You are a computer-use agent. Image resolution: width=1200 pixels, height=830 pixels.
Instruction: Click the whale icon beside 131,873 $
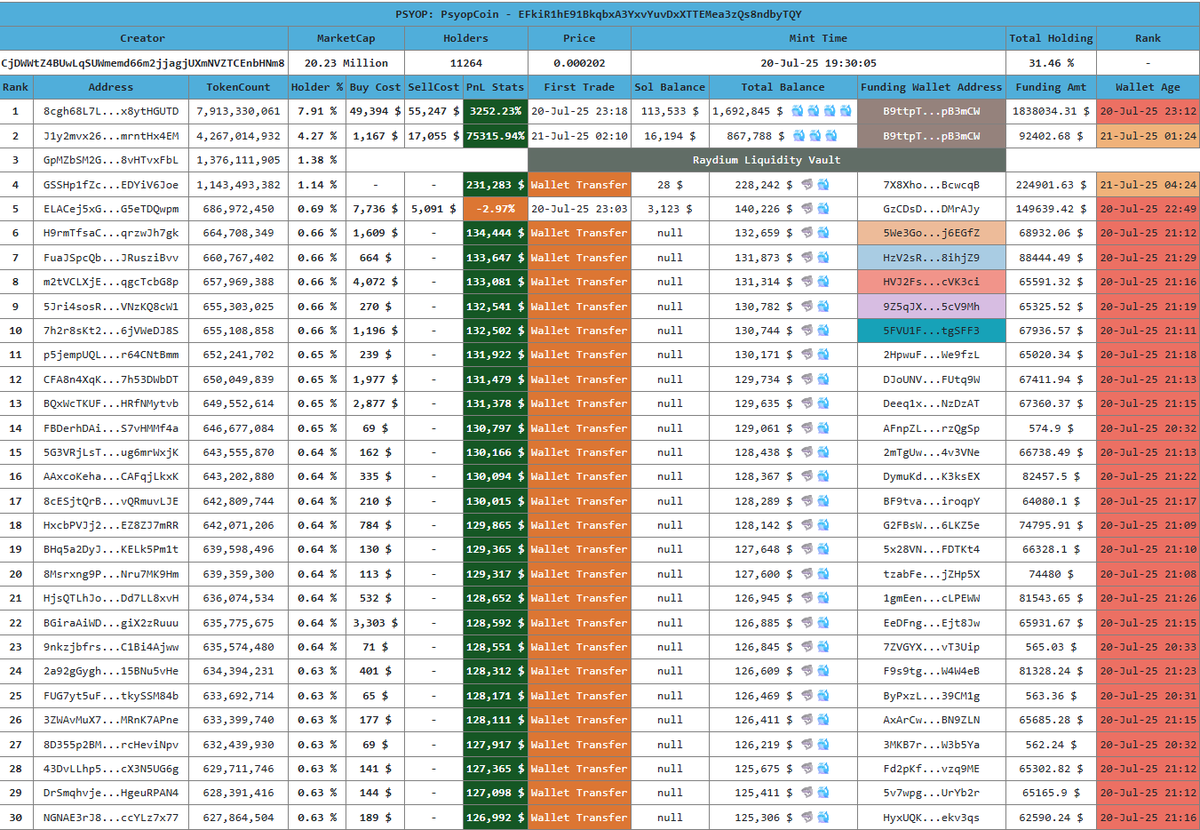823,258
